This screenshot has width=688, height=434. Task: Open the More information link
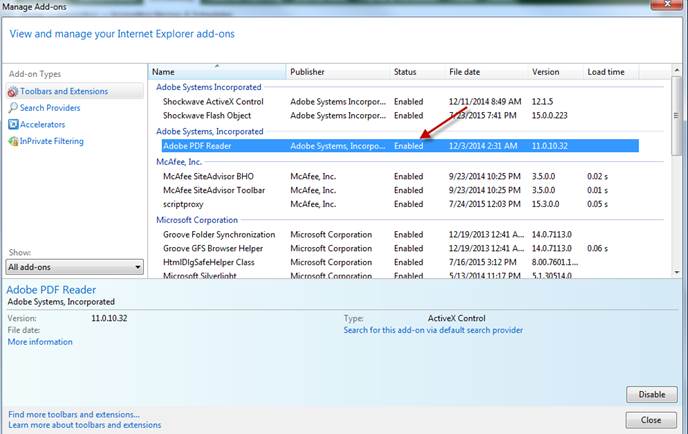[x=40, y=342]
